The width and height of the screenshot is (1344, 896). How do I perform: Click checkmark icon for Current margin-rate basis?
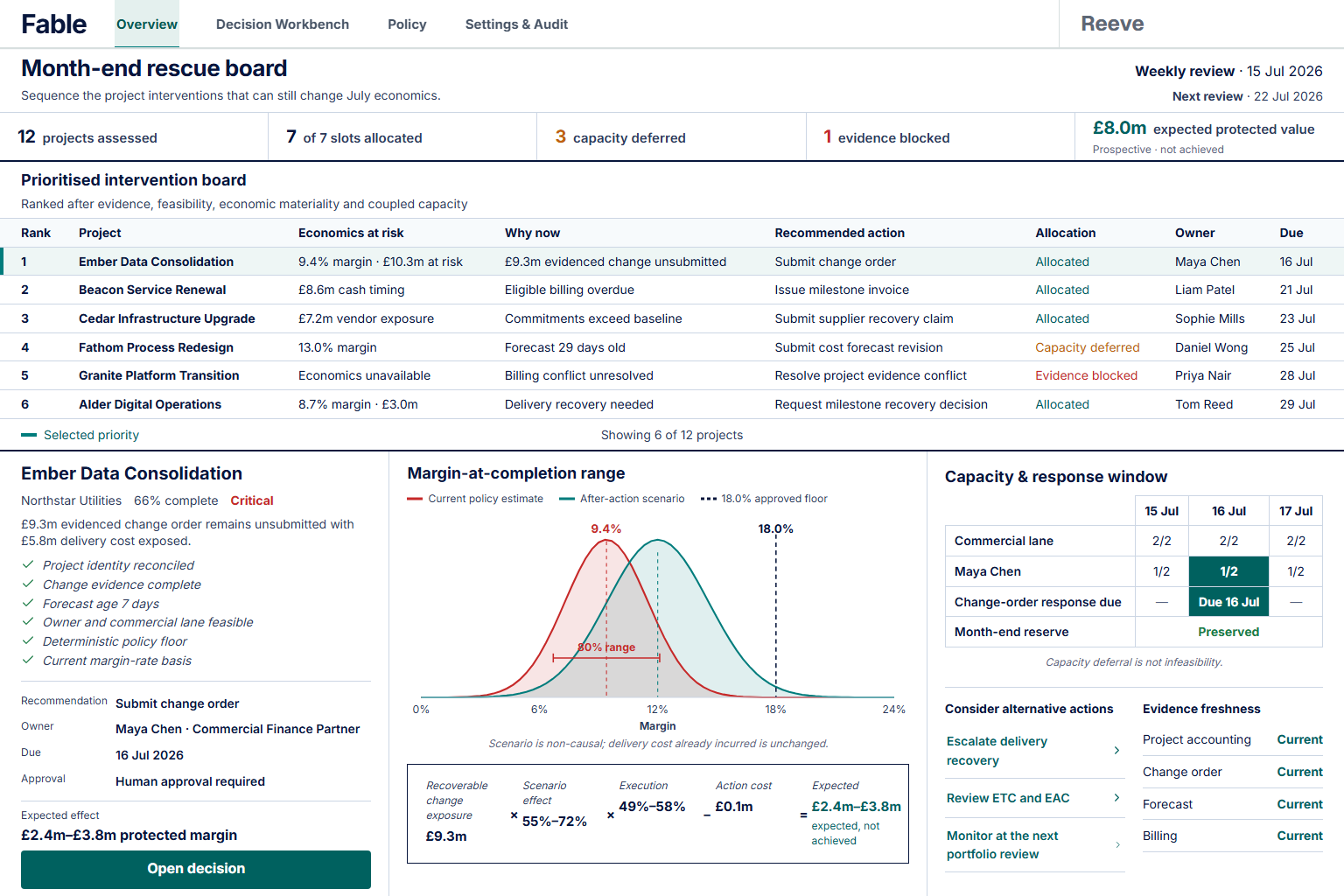[x=28, y=661]
